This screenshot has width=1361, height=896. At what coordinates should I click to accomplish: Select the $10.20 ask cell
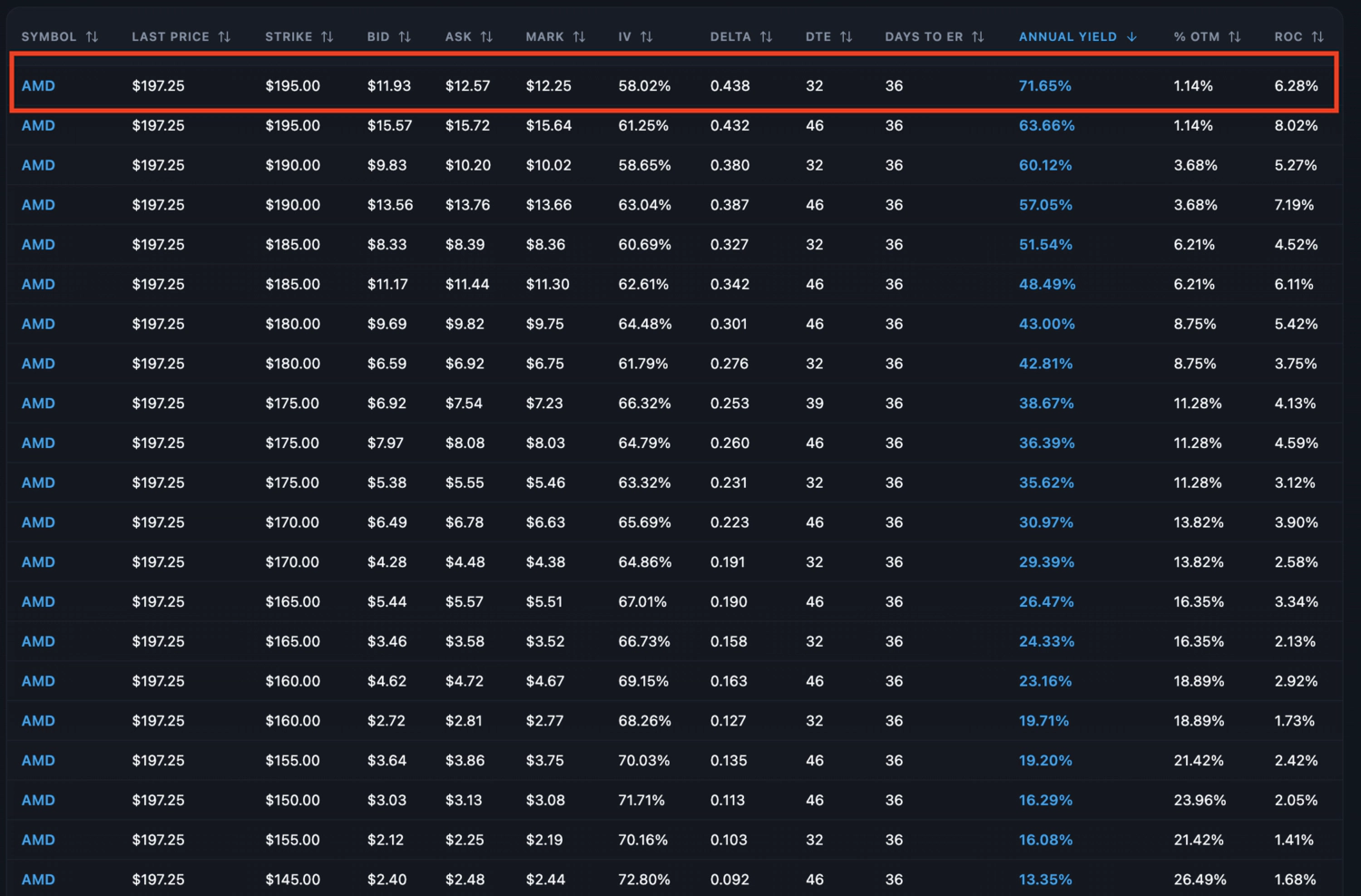click(x=467, y=165)
